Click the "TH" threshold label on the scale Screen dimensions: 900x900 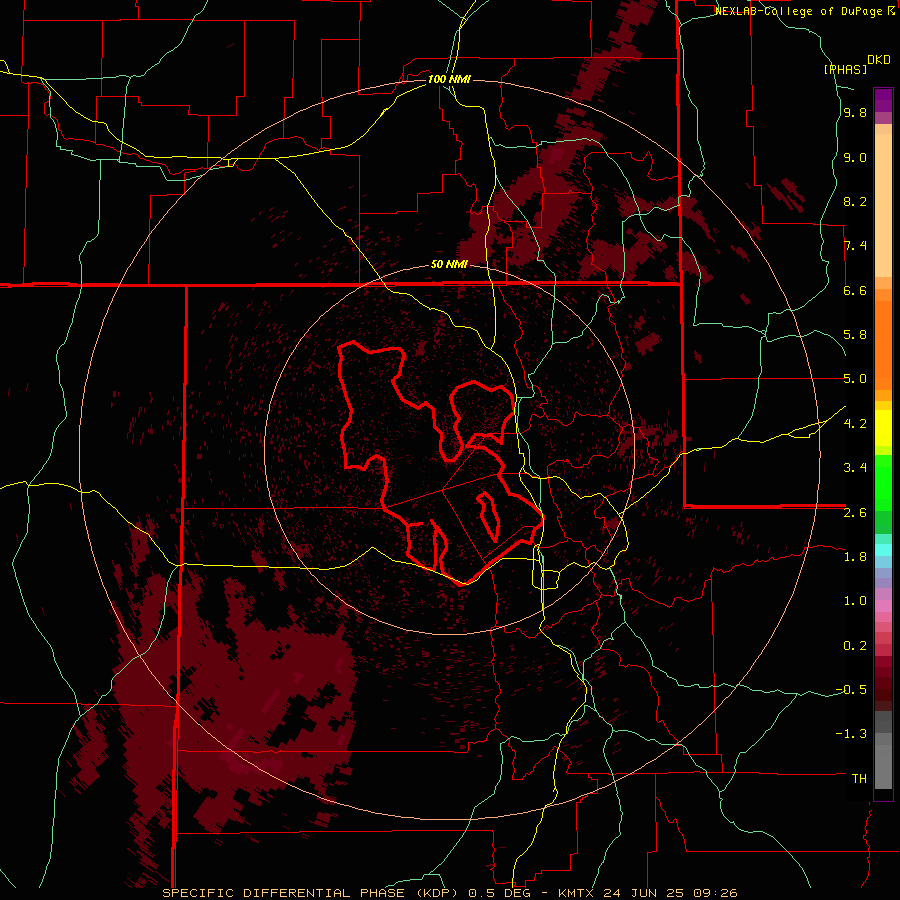point(859,779)
